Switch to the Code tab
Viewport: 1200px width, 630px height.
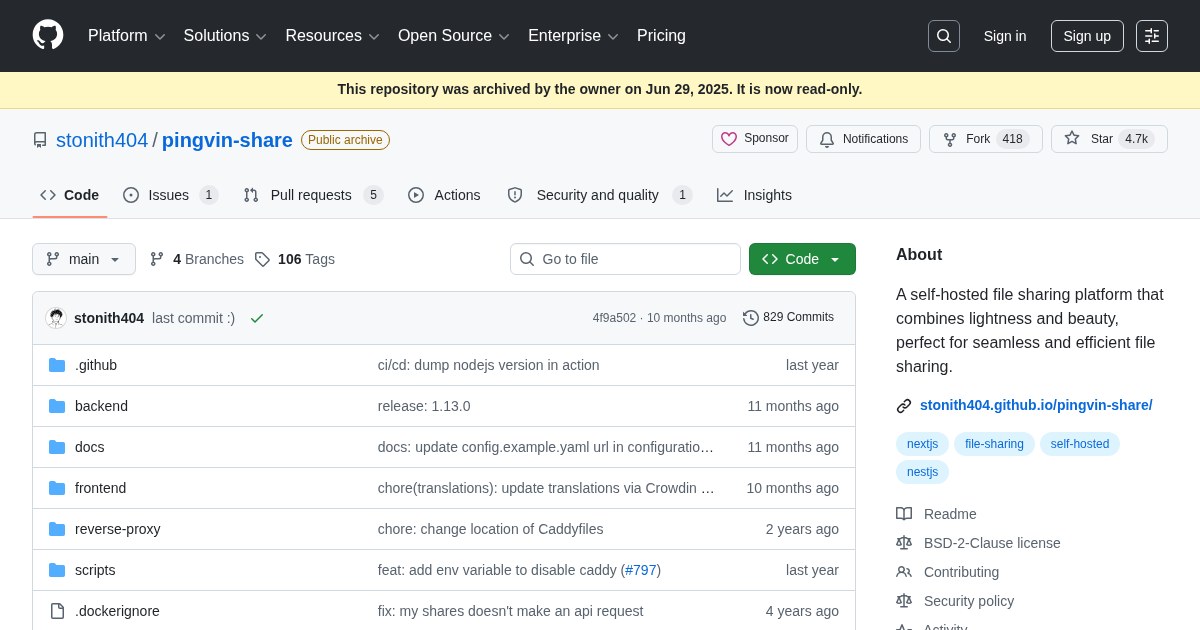70,195
